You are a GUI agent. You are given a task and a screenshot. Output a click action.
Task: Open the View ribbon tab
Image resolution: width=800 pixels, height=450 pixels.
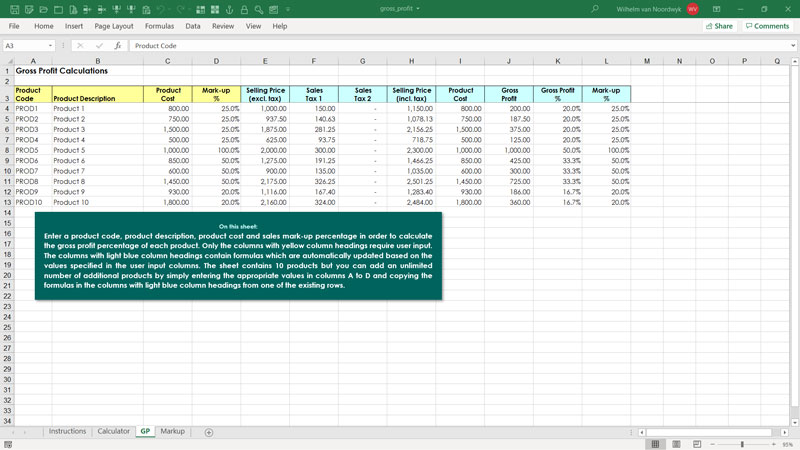[253, 26]
